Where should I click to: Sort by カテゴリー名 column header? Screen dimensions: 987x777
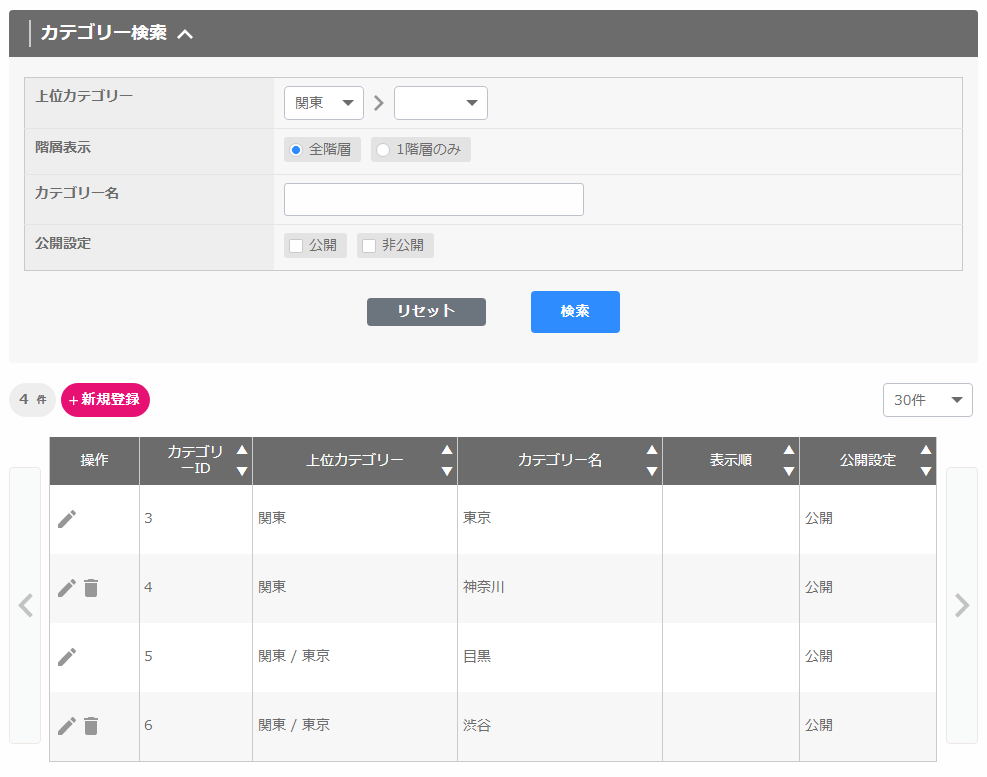(559, 461)
